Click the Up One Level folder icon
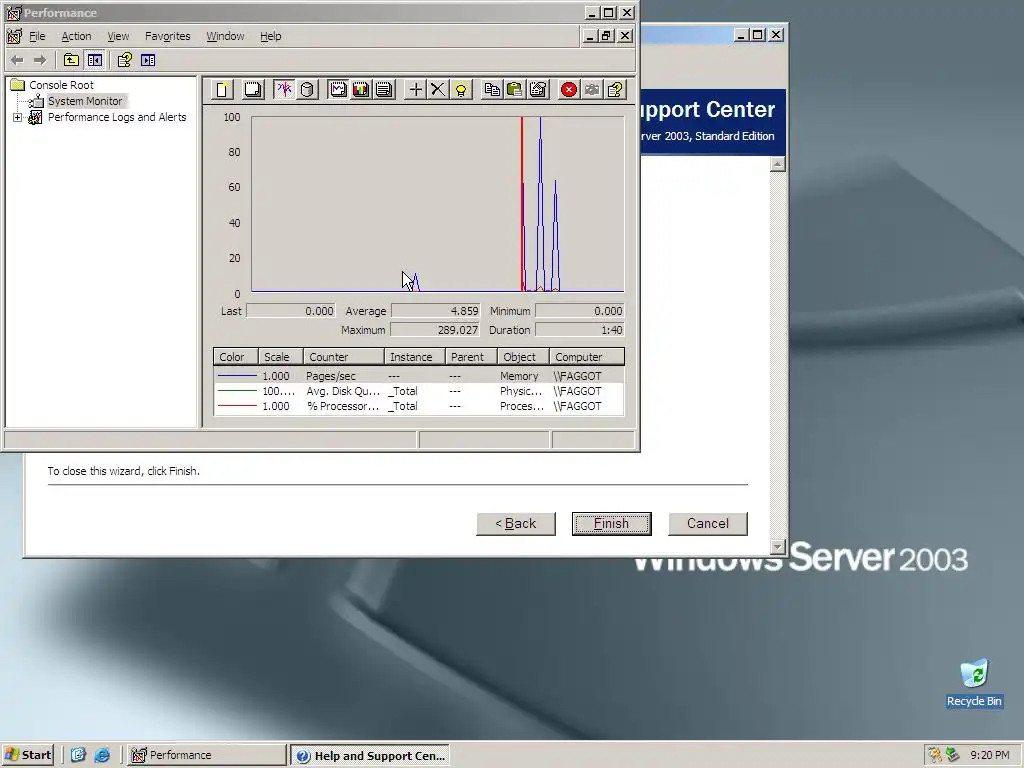 click(x=71, y=60)
